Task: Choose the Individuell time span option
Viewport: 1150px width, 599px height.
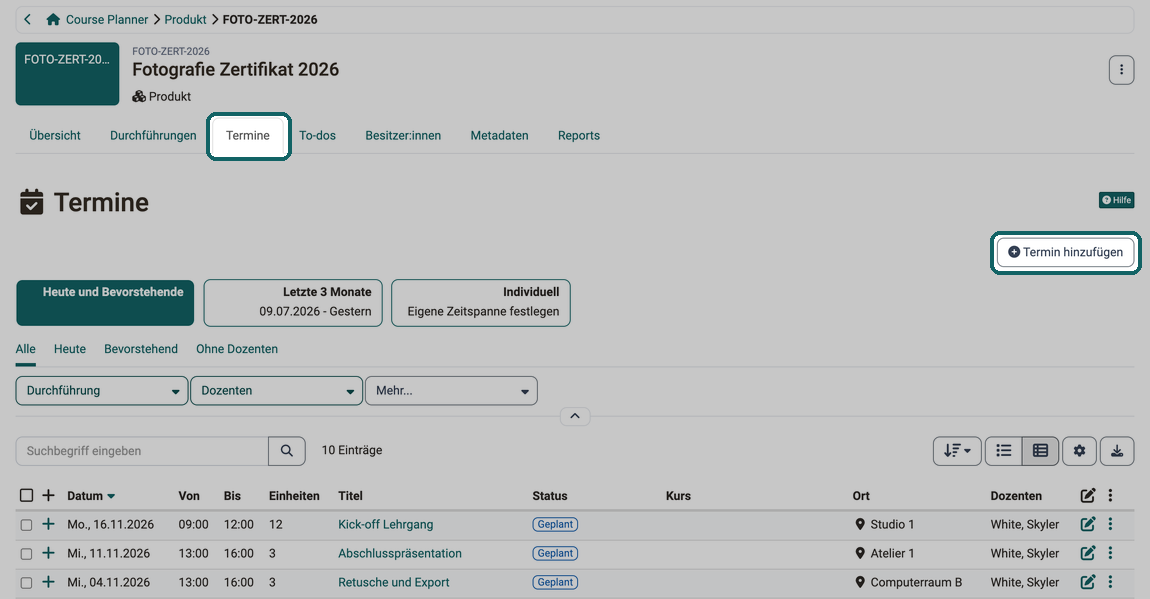Action: pos(480,303)
